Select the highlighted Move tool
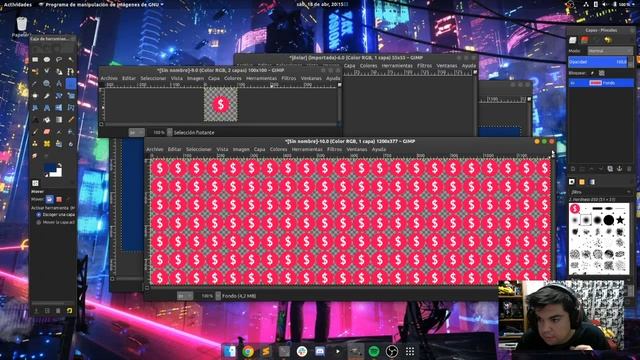 [x=71, y=84]
